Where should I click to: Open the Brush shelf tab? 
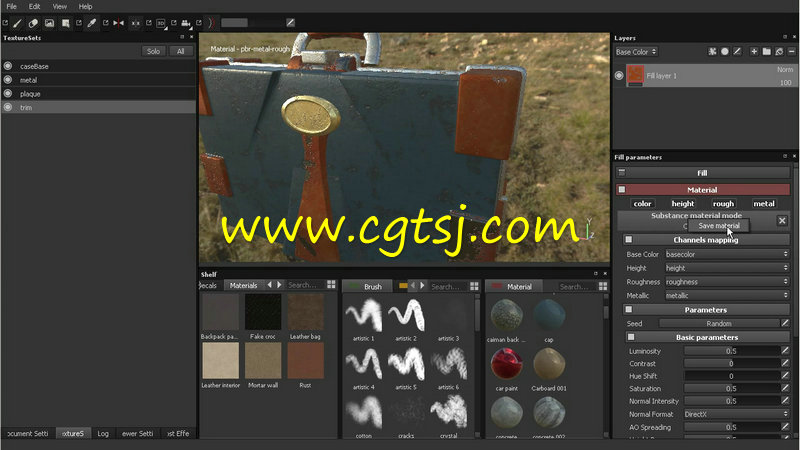[367, 287]
